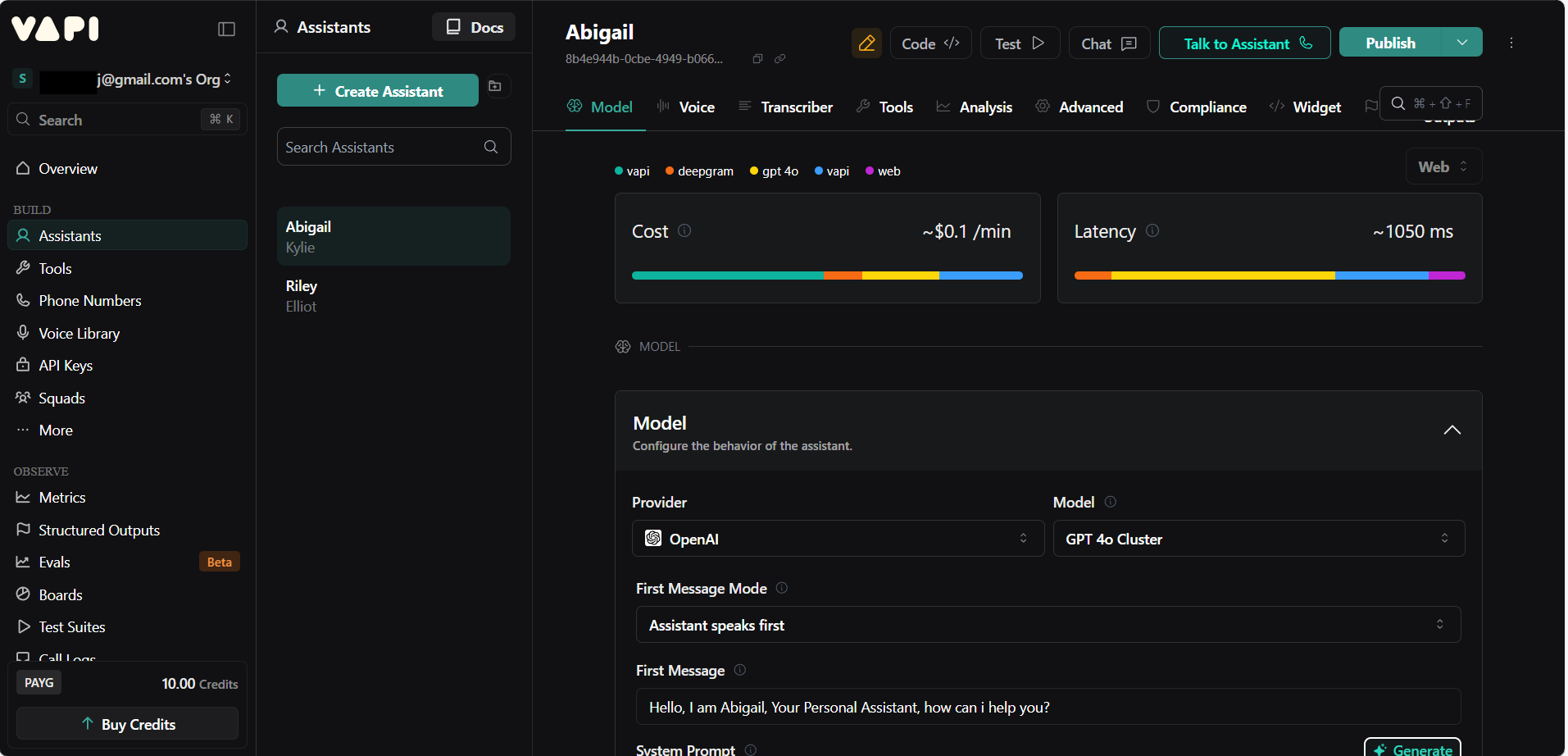The height and width of the screenshot is (756, 1568).
Task: Click the PAYG plan badge
Action: click(39, 682)
